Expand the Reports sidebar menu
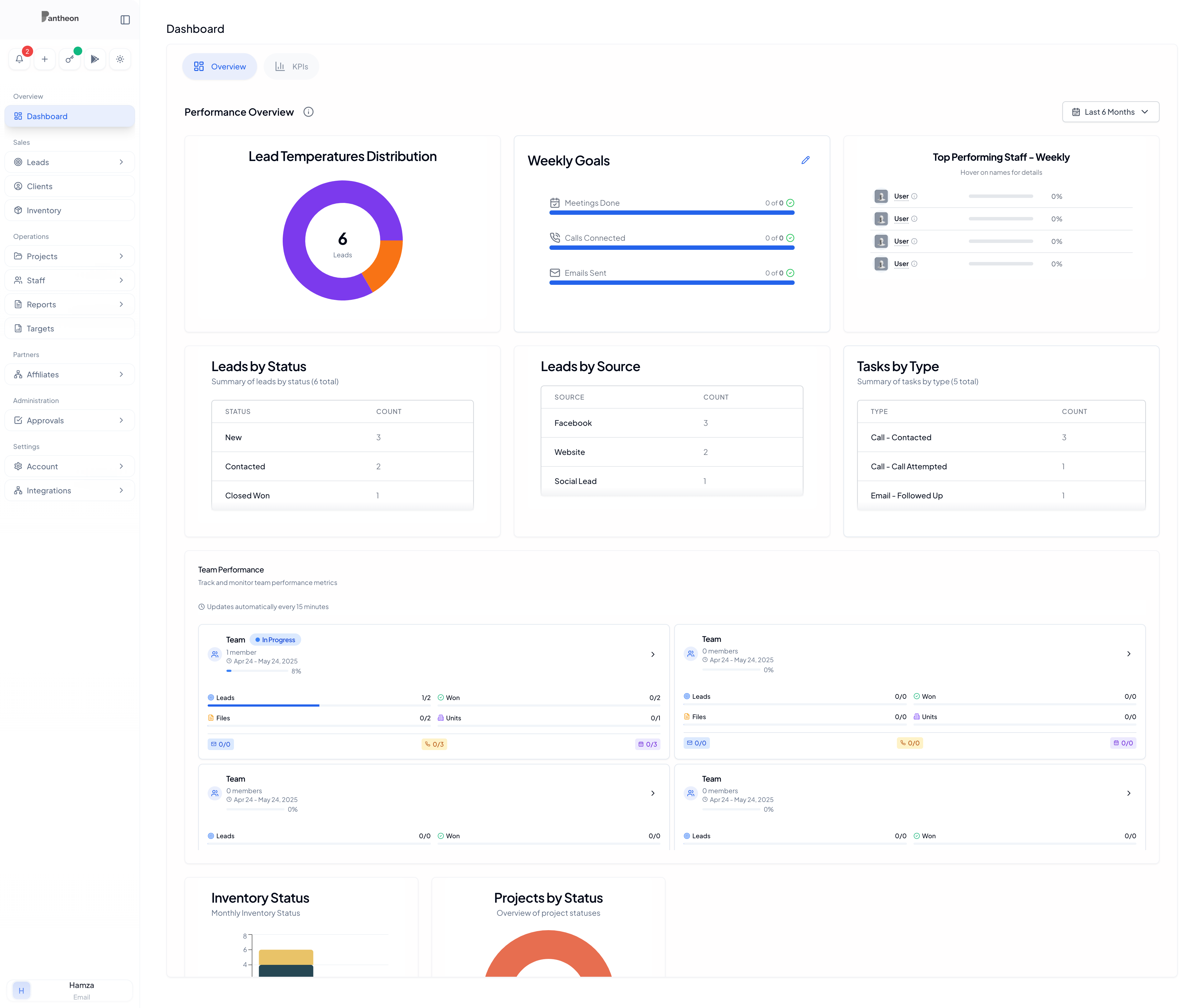The height and width of the screenshot is (1008, 1204). (x=69, y=304)
